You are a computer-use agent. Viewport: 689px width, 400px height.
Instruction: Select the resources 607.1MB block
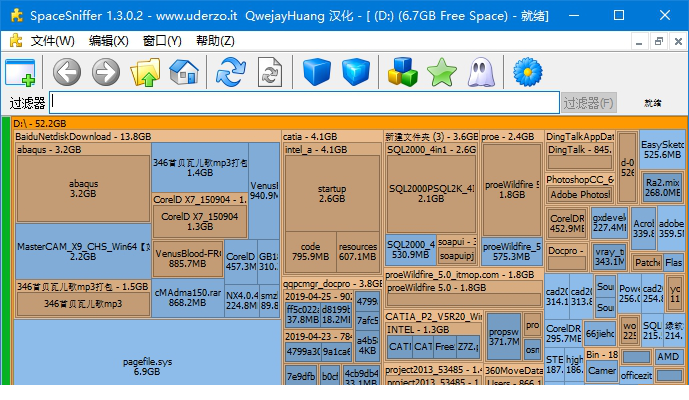[357, 251]
